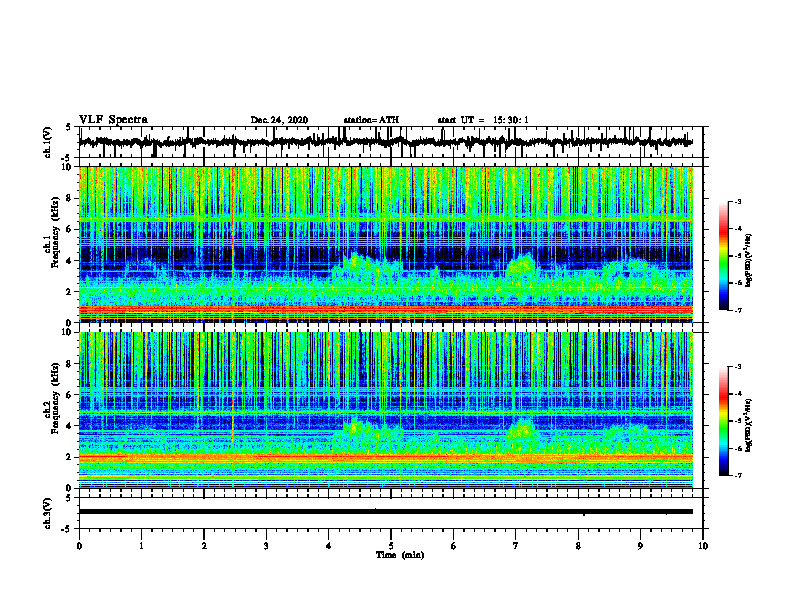Viewport: 792px width, 612px height.
Task: Click the ch.3 flat voltage trace
Action: tap(385, 512)
